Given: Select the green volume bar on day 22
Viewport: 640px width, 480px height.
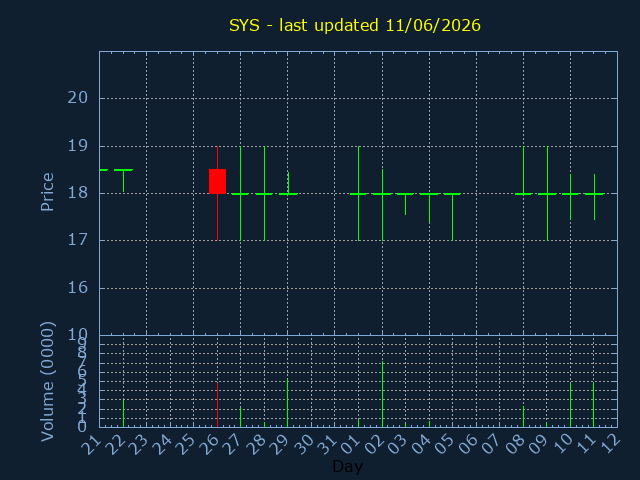Looking at the screenshot, I should point(123,413).
